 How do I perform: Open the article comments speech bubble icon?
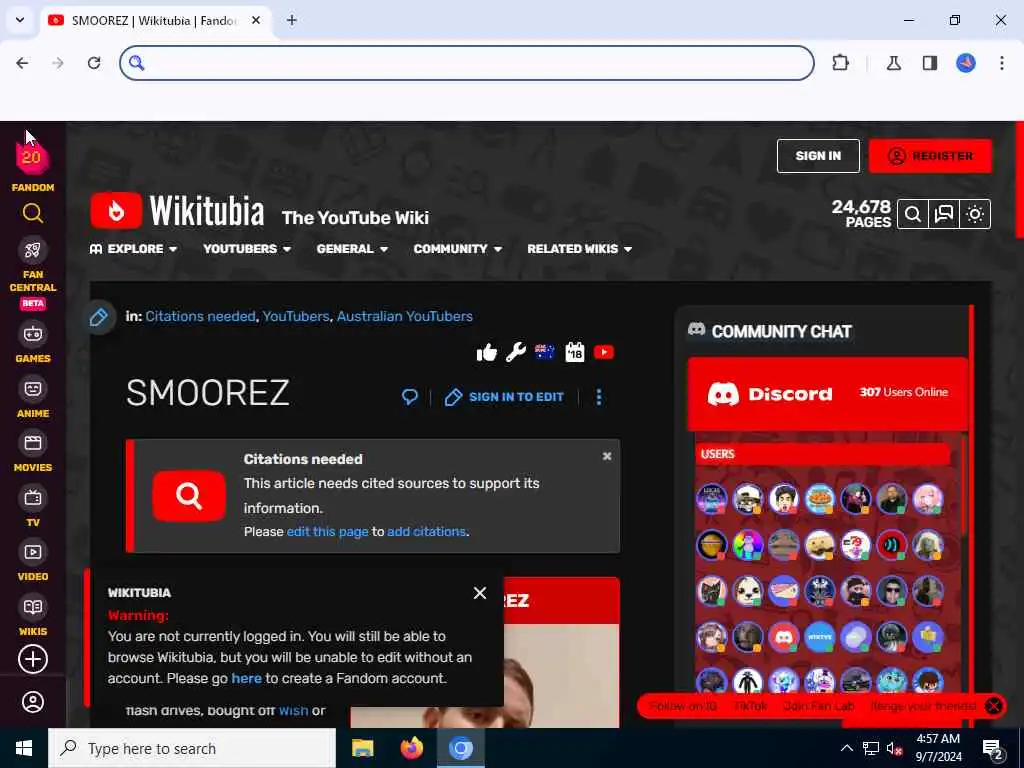tap(409, 396)
